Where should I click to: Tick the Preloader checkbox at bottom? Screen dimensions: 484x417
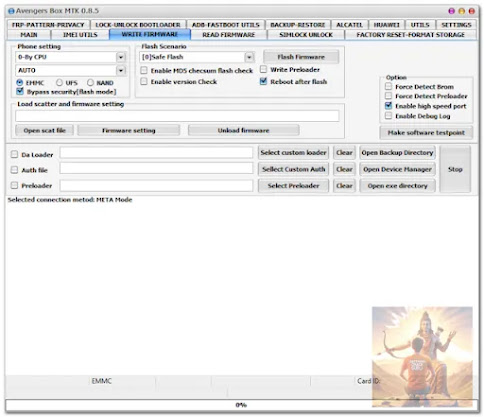coord(14,185)
